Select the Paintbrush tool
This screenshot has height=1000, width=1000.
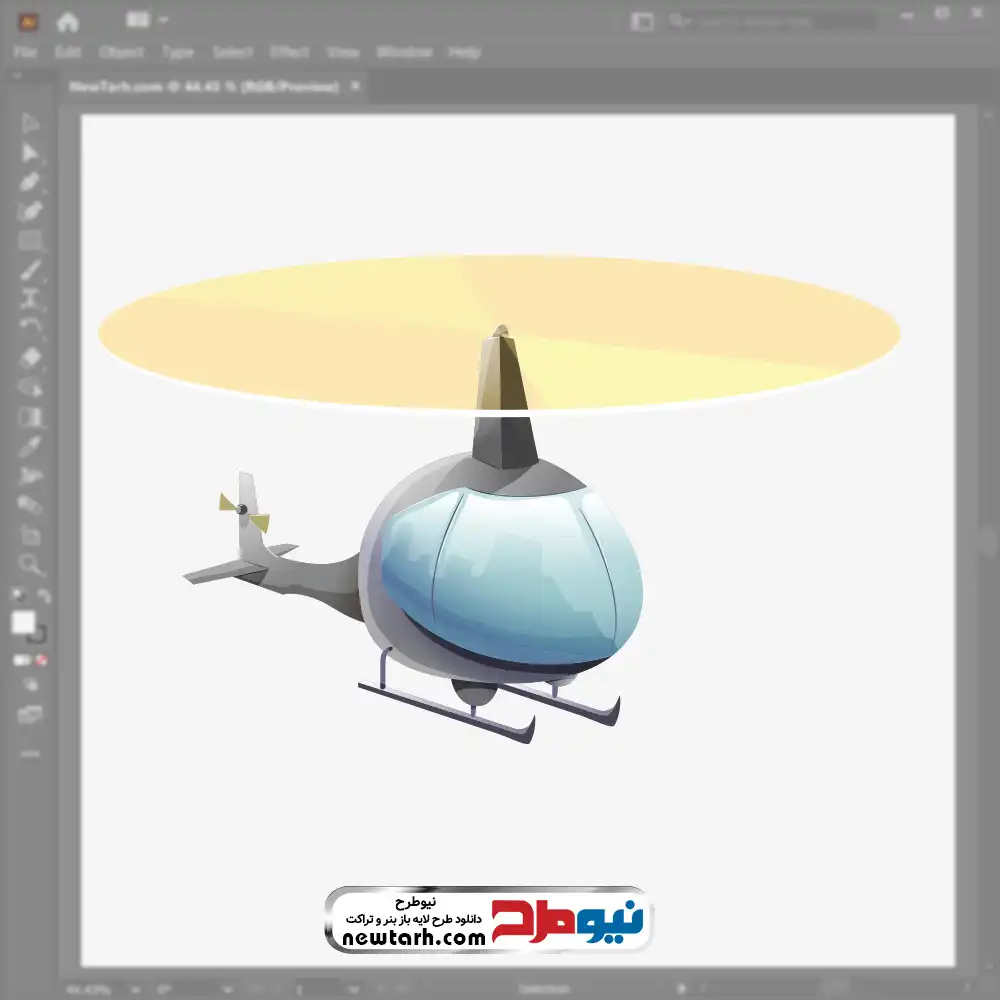(30, 270)
